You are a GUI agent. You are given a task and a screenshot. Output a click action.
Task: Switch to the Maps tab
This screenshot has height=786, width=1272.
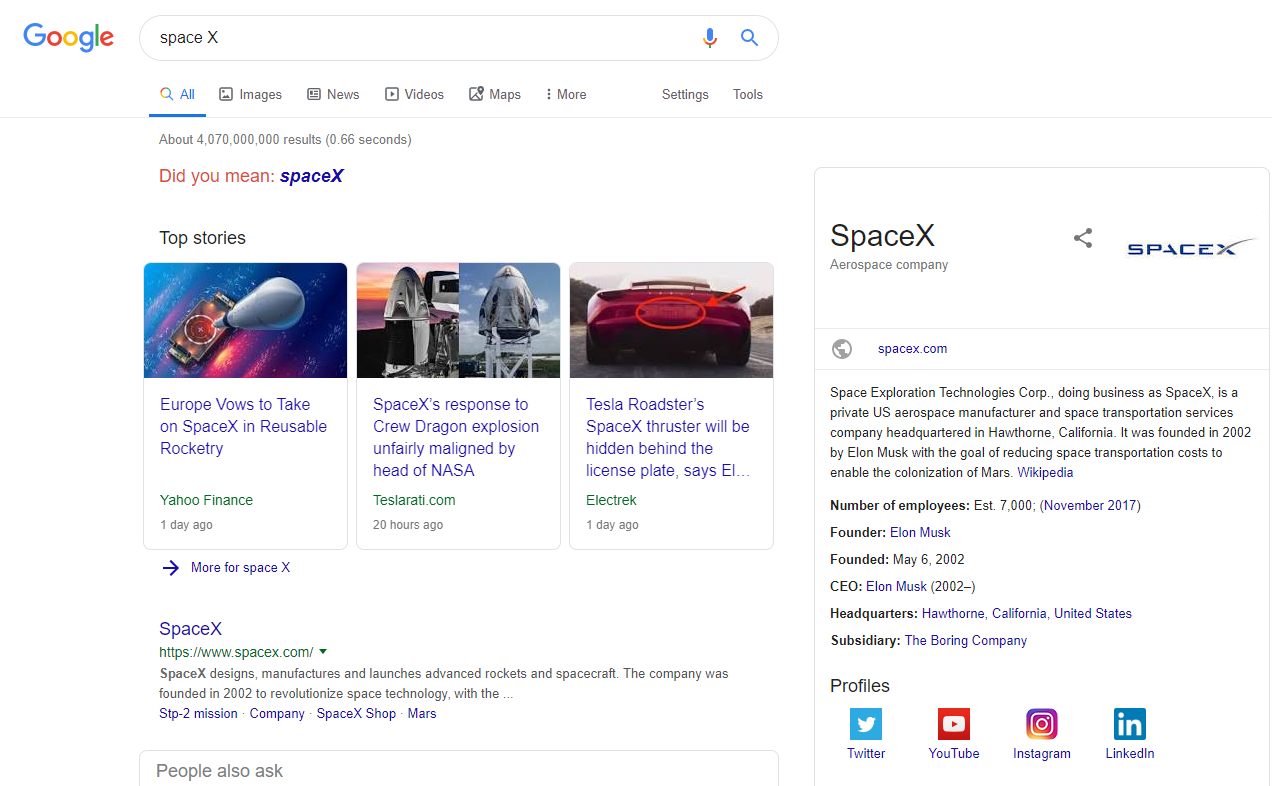[495, 94]
